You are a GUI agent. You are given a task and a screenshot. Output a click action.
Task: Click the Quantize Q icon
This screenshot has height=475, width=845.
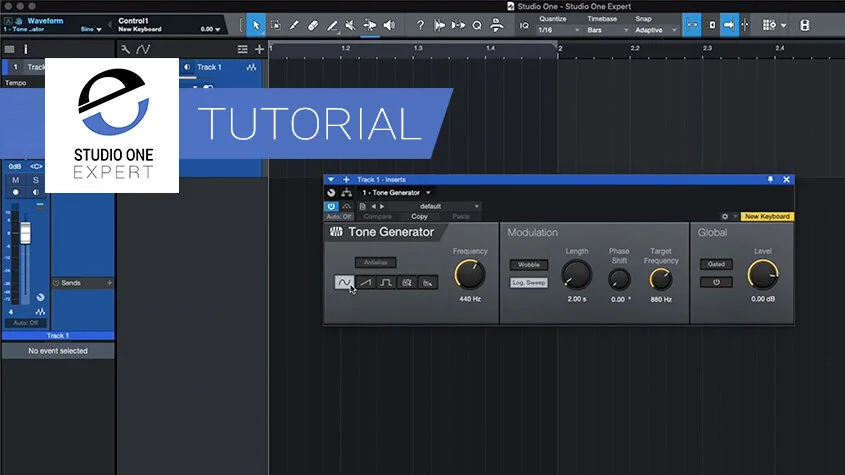[477, 25]
